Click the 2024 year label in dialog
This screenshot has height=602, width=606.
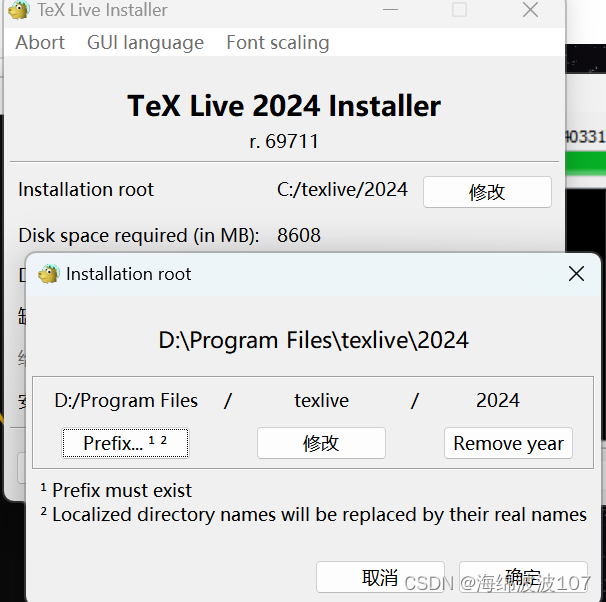(498, 400)
